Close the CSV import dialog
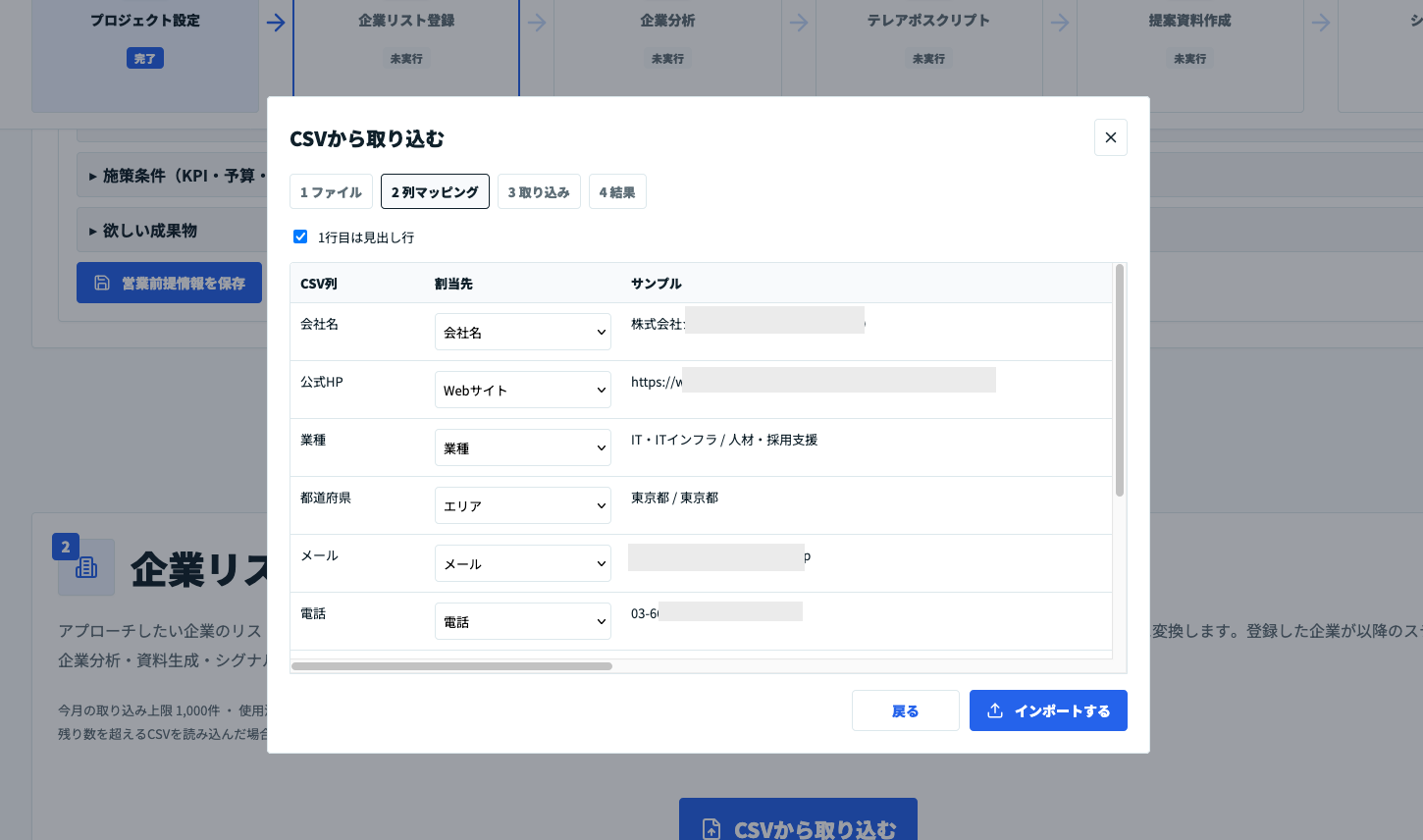 1110,137
